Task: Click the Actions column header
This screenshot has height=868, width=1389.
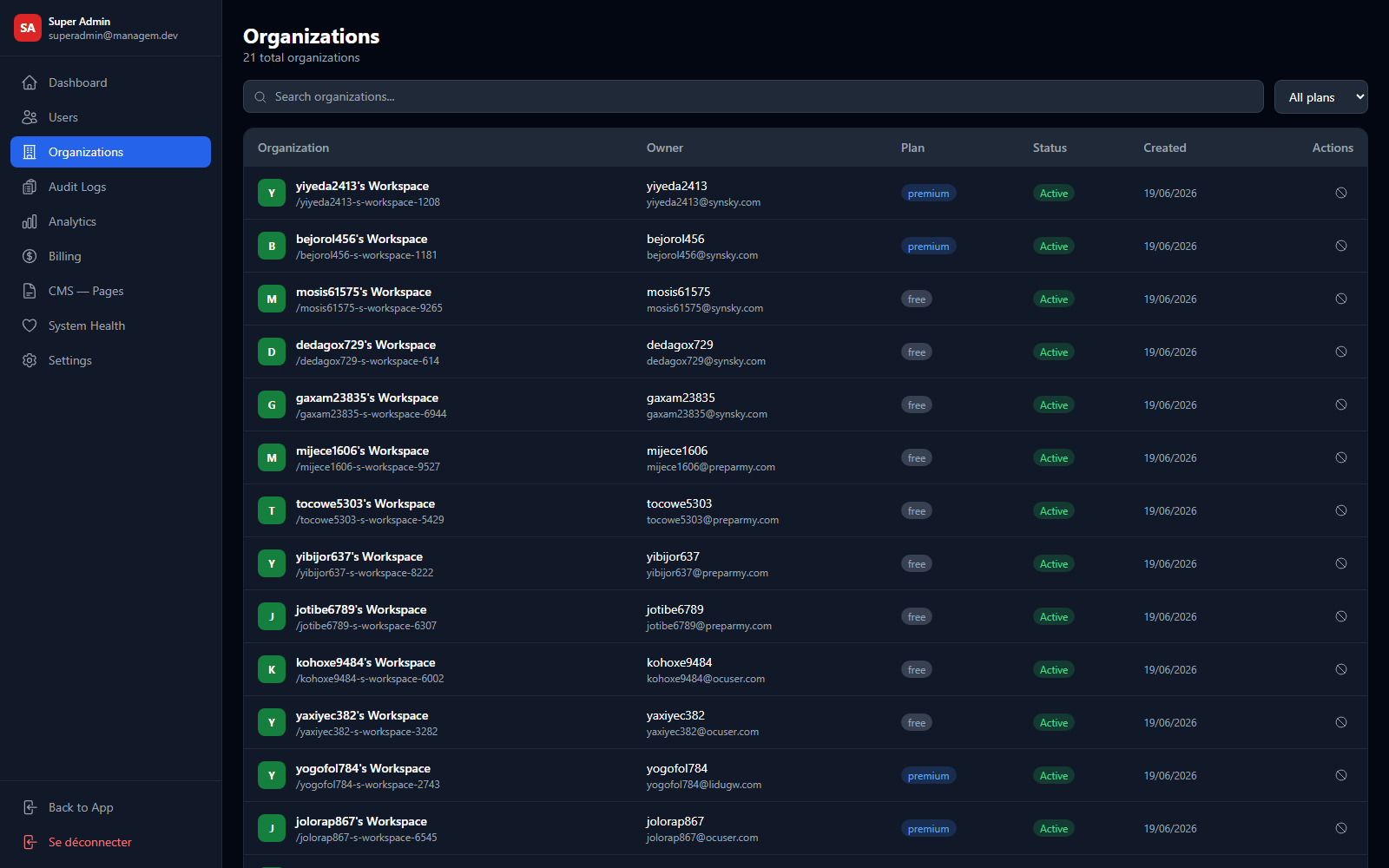Action: click(x=1333, y=148)
